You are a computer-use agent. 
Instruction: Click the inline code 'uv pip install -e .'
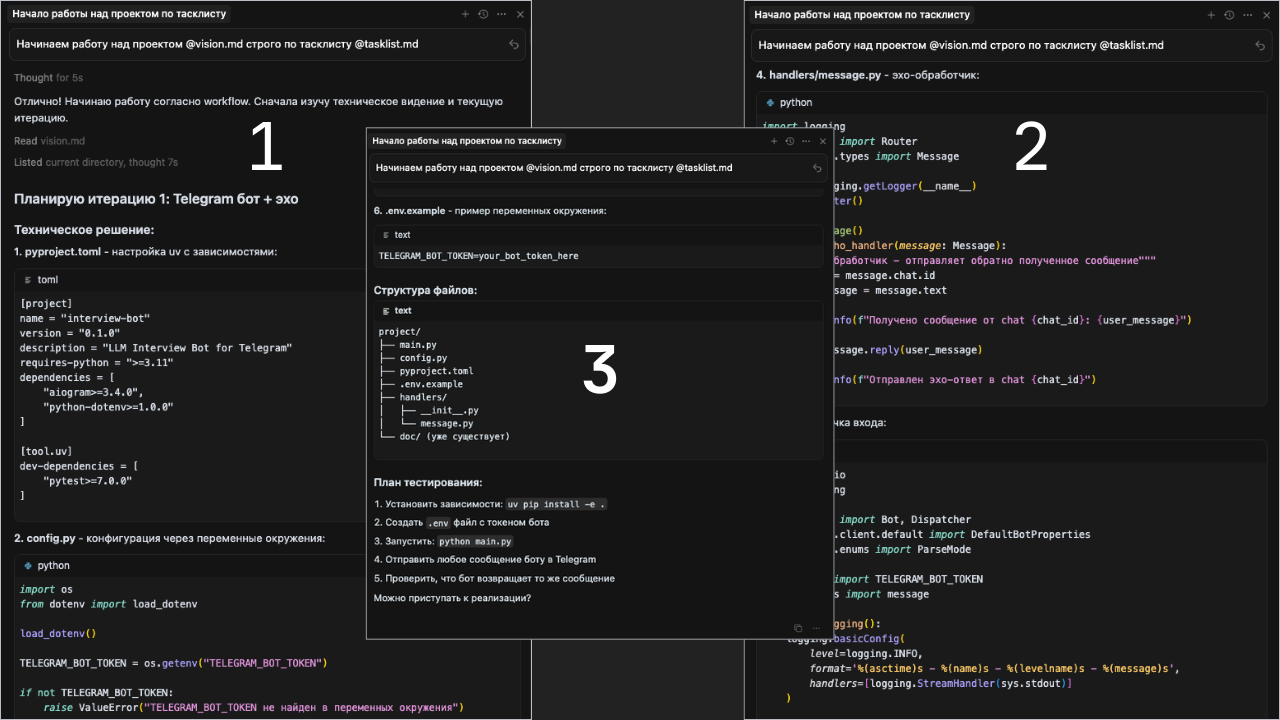point(556,505)
